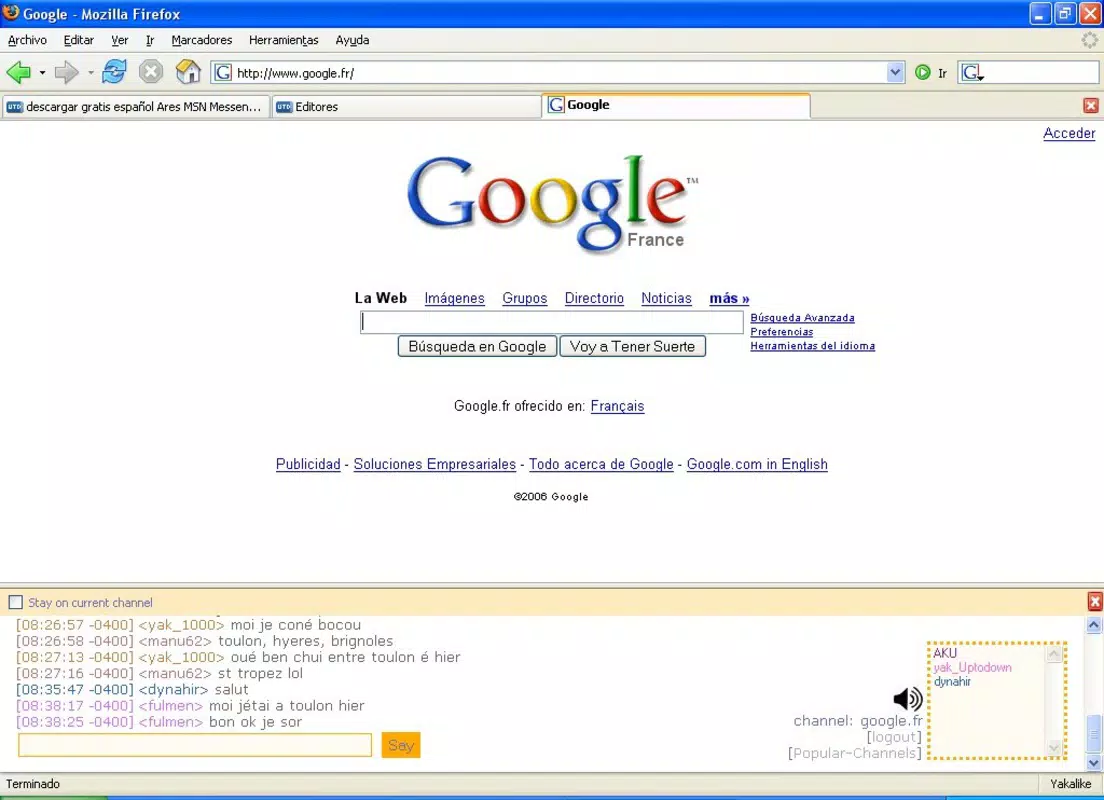The width and height of the screenshot is (1104, 800).
Task: Open the Noticias link
Action: click(x=666, y=298)
